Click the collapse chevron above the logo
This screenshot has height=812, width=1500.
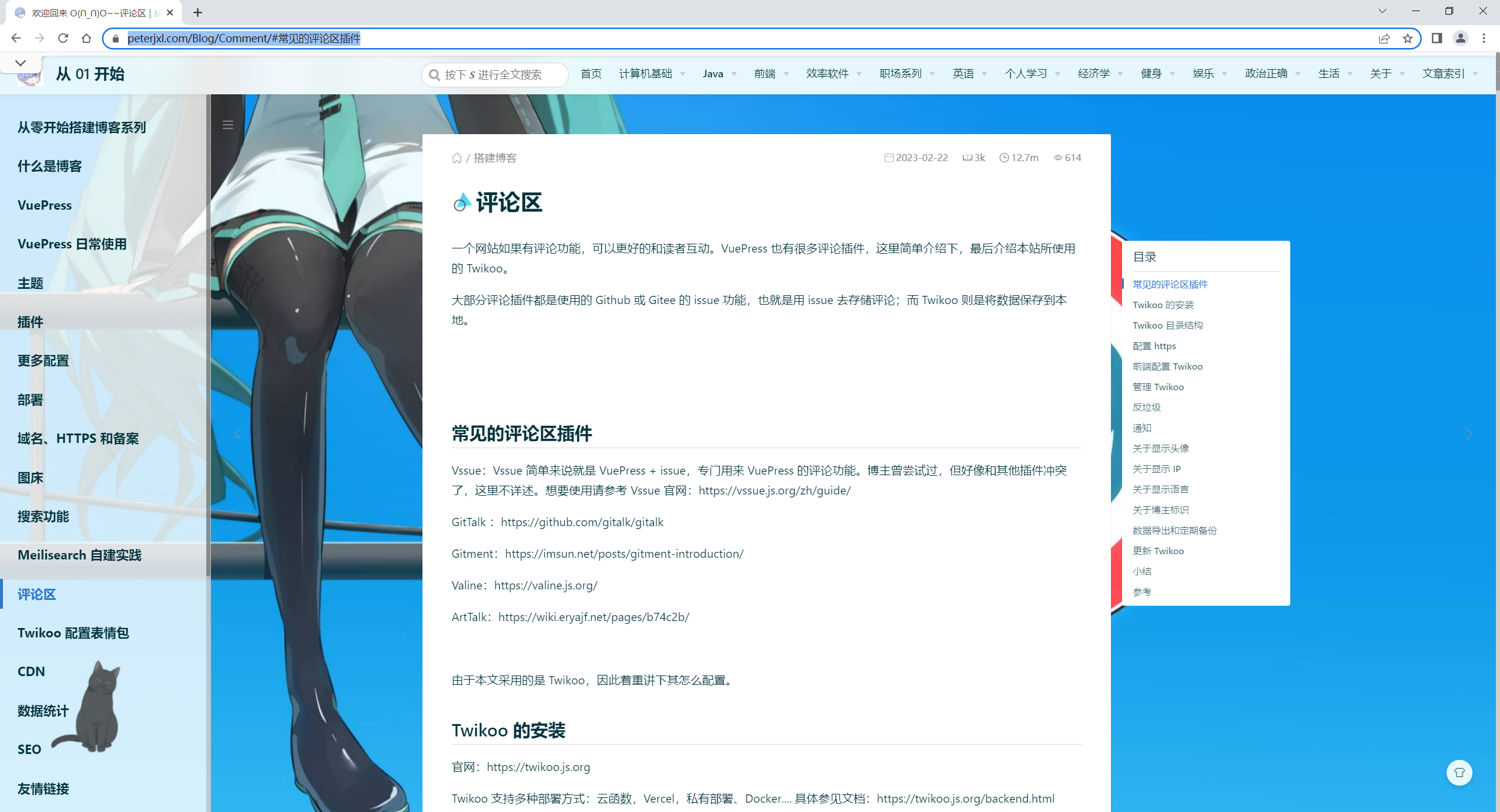point(21,63)
